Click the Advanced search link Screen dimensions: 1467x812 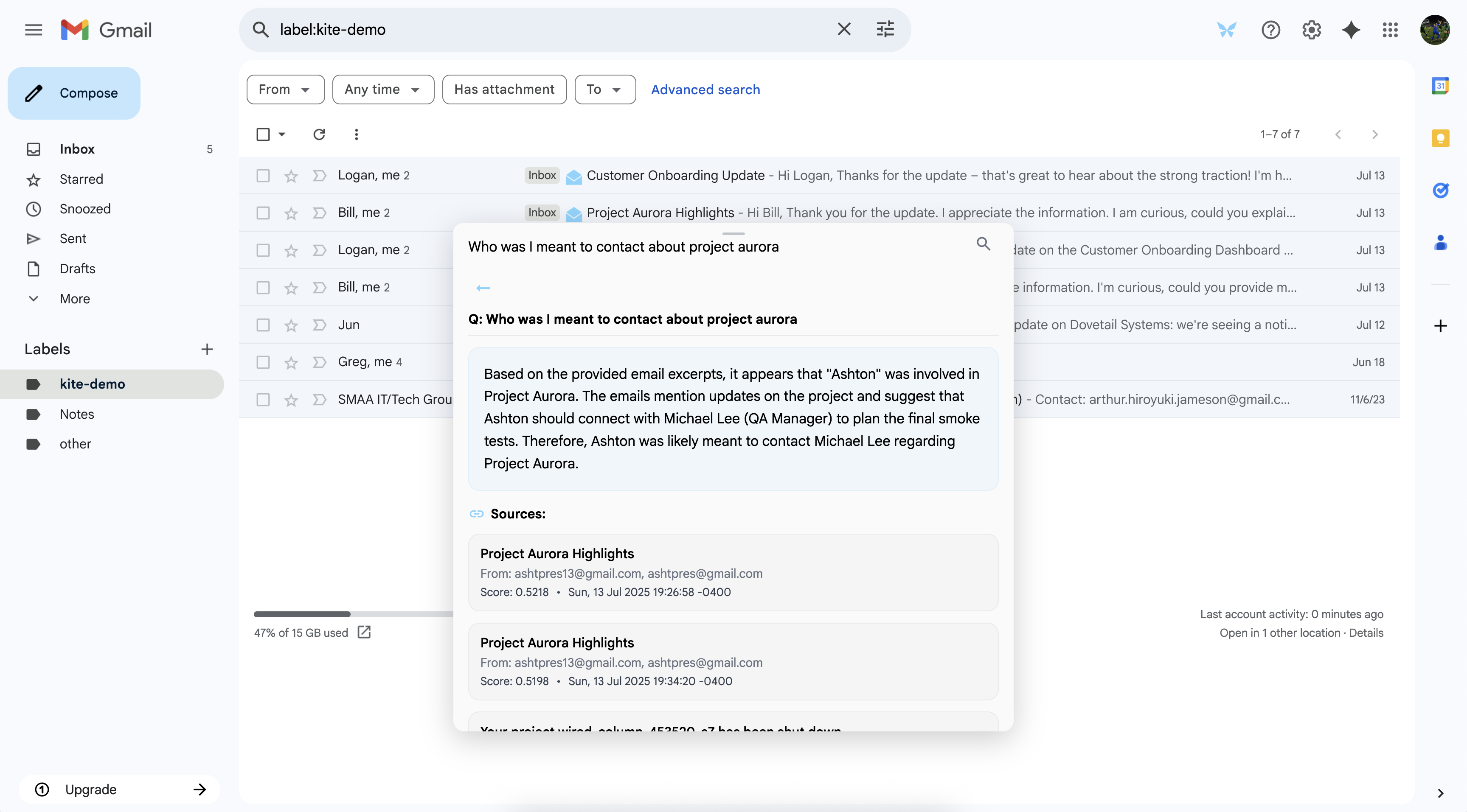tap(705, 90)
